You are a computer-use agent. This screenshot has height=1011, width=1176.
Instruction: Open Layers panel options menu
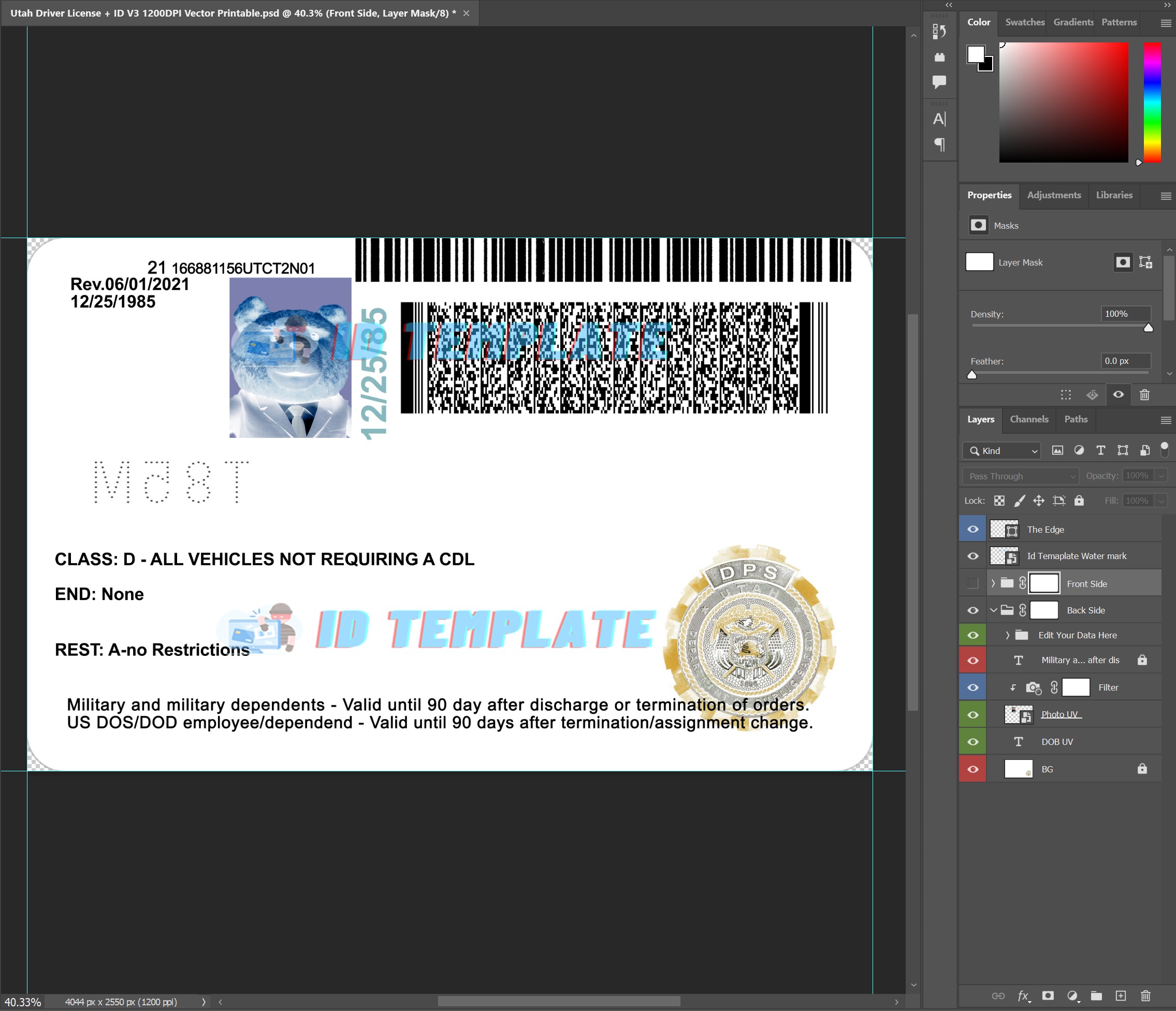coord(1166,420)
